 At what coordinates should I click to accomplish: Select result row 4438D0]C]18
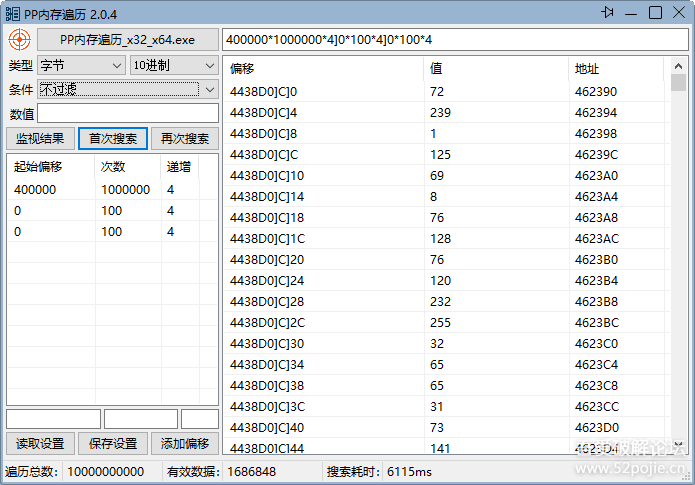[447, 218]
